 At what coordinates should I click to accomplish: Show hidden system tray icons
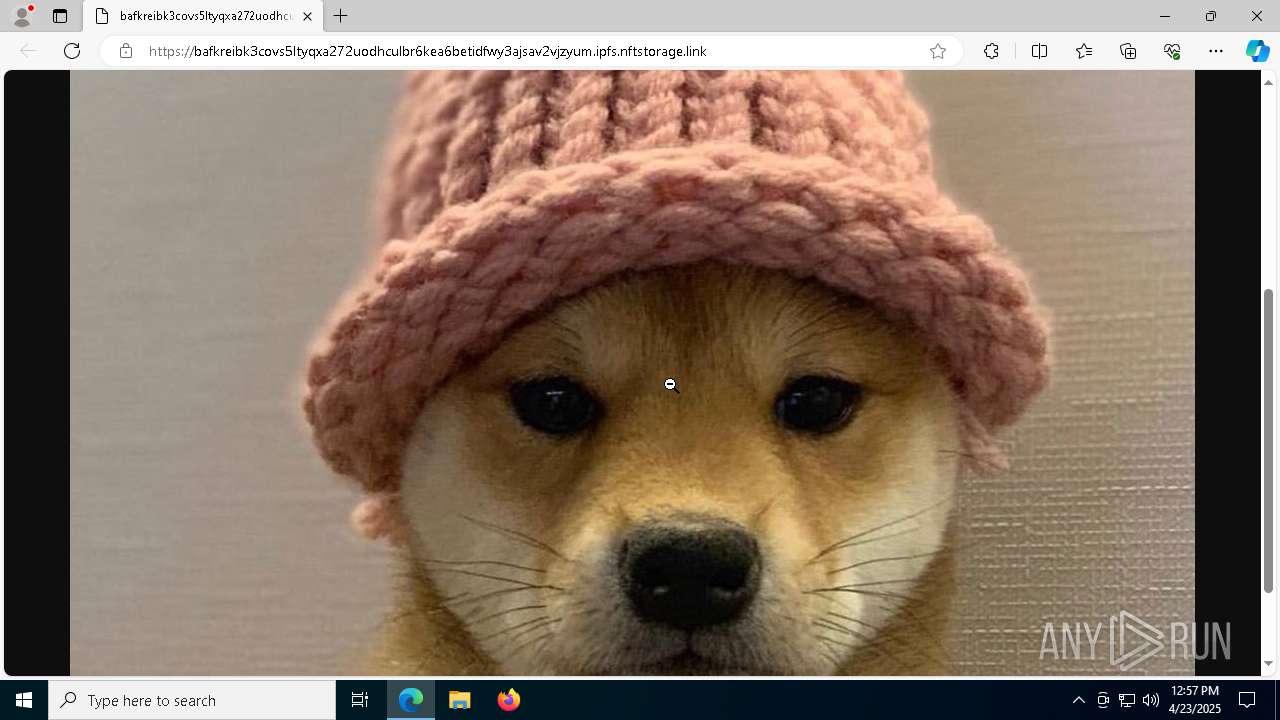tap(1078, 700)
